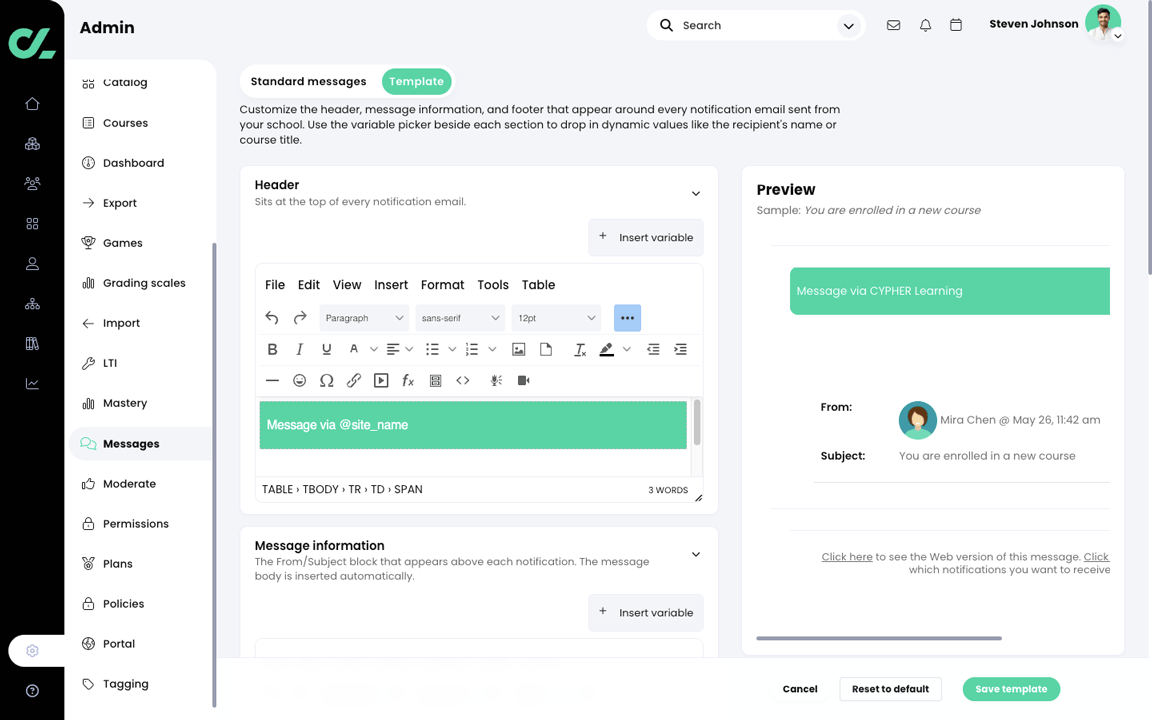Click the Steven Johnson profile avatar
Screen dimensions: 1152x720
pyautogui.click(x=1103, y=22)
